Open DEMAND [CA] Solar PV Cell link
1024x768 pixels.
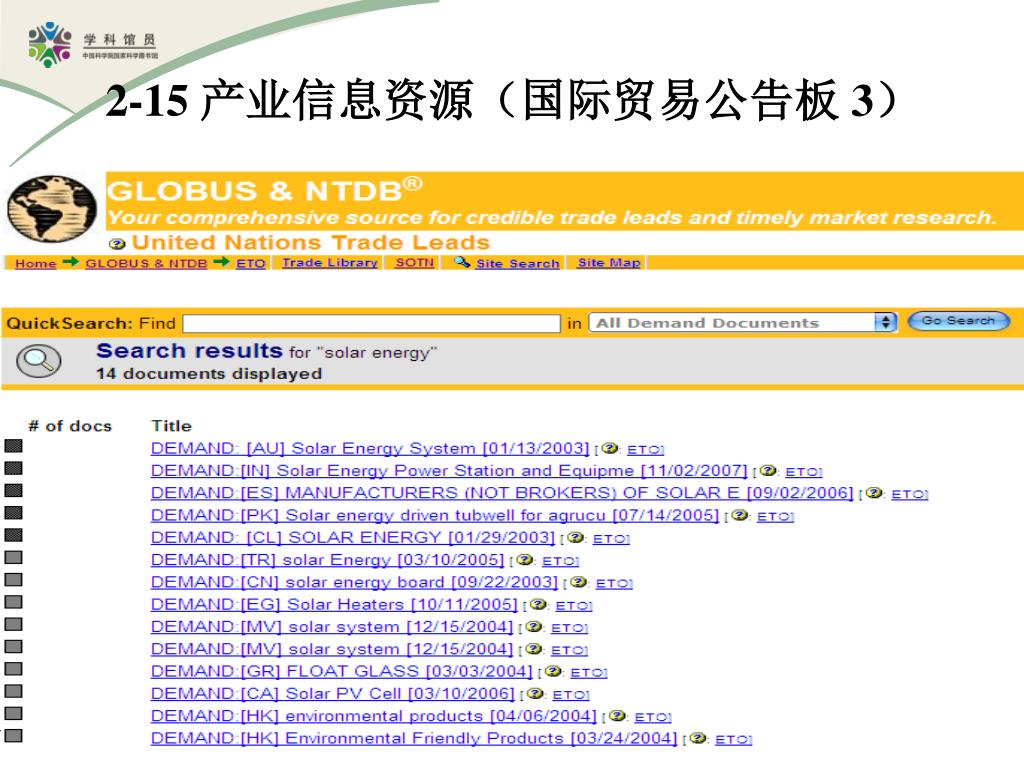(x=333, y=694)
